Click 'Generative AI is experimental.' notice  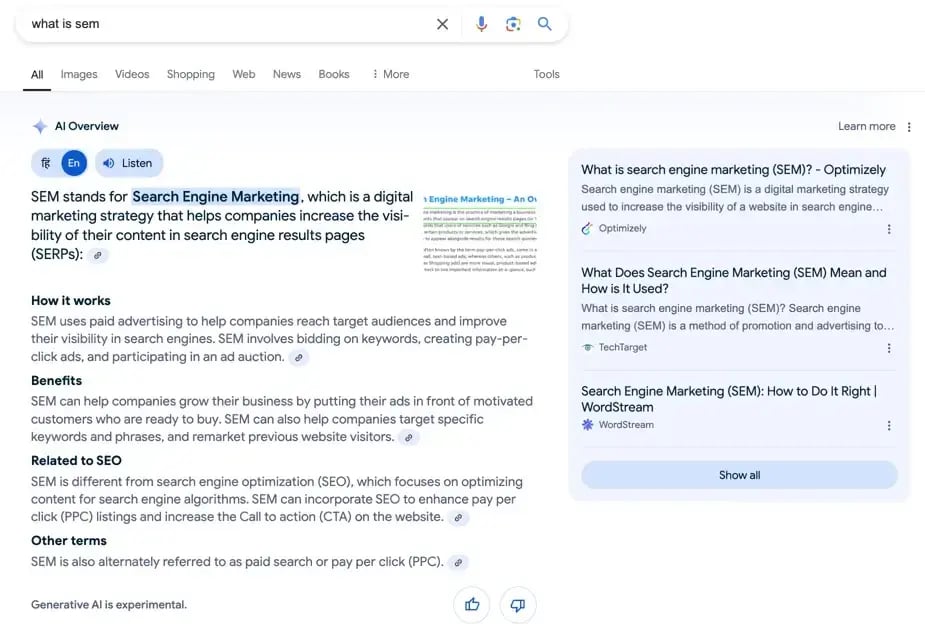(x=109, y=605)
